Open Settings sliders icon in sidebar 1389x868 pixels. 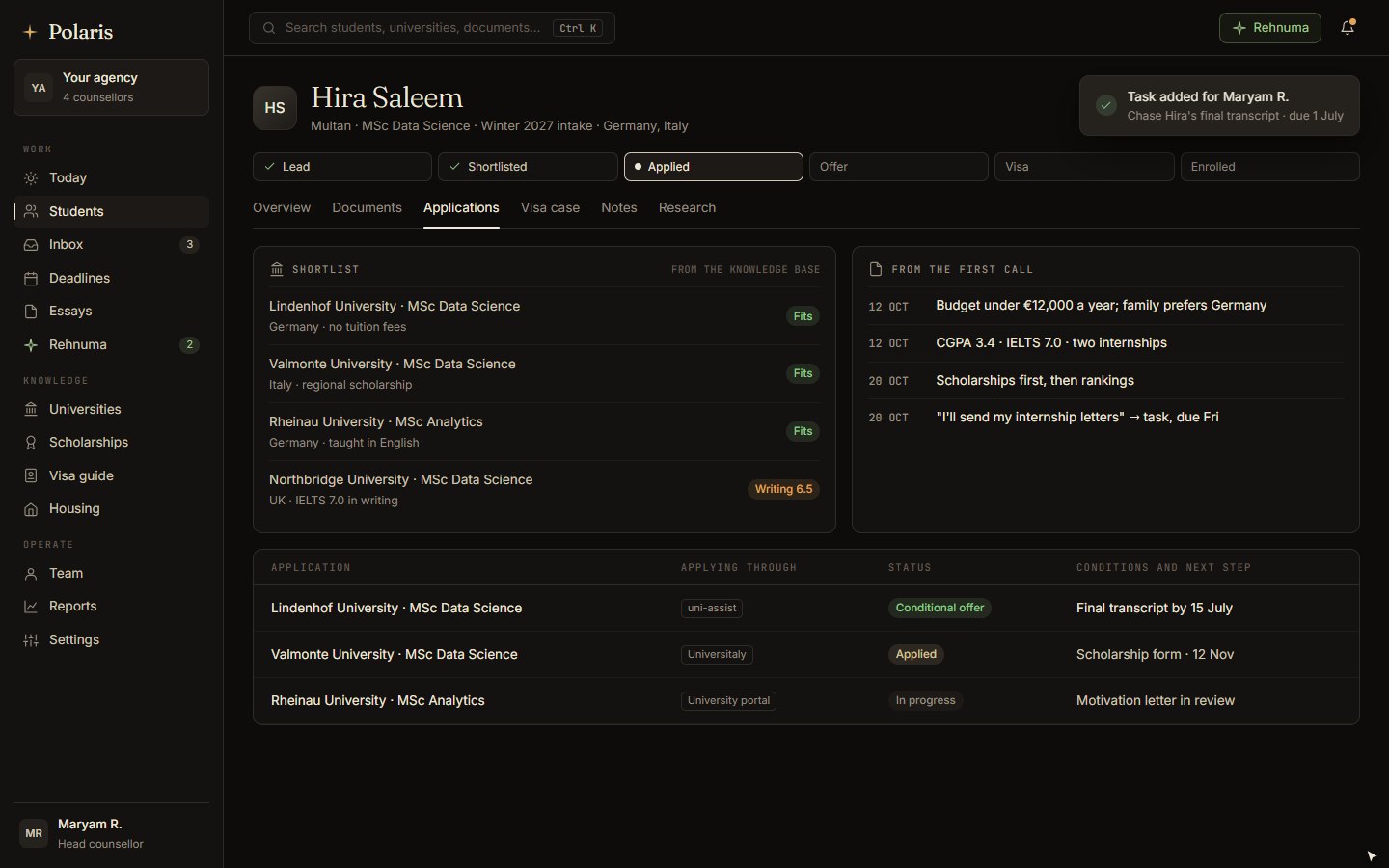[x=31, y=640]
